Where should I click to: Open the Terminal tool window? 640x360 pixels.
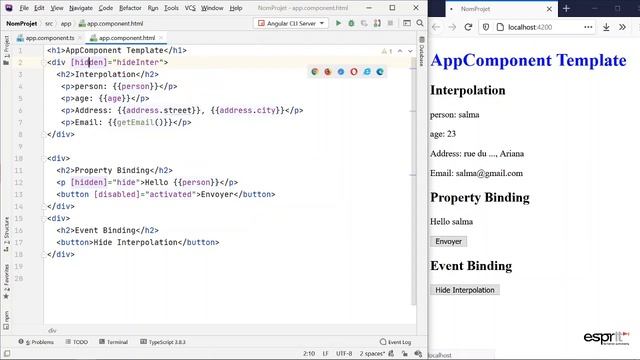[x=113, y=342]
